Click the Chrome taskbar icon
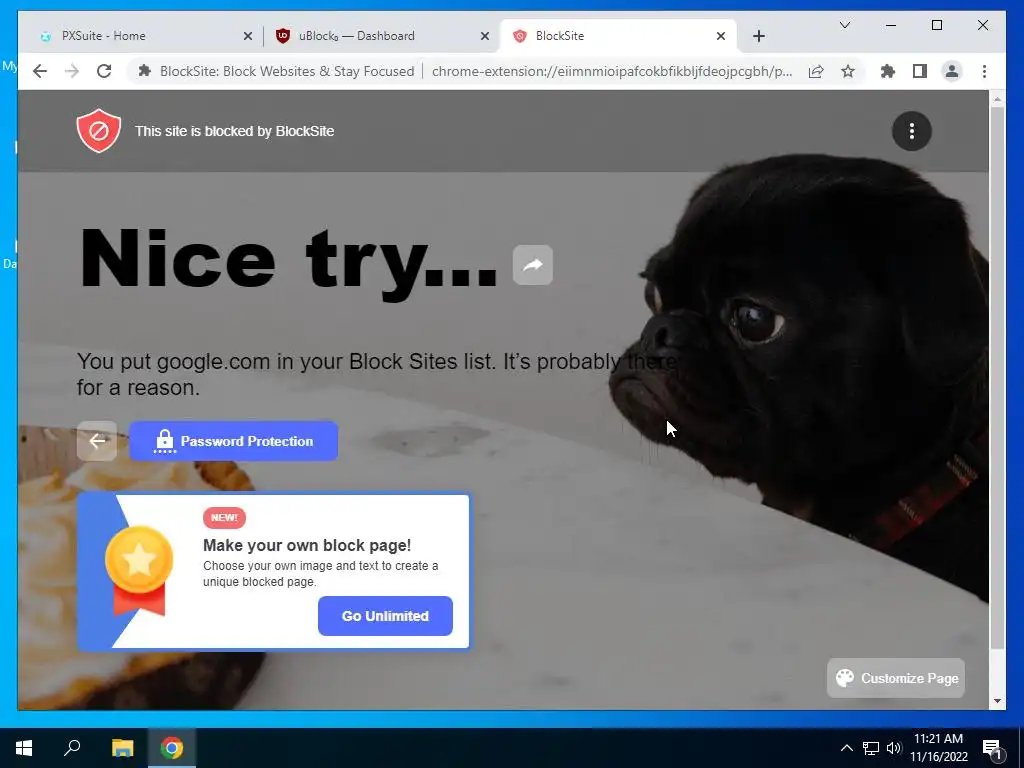Screen dimensions: 1024x768 (172, 748)
